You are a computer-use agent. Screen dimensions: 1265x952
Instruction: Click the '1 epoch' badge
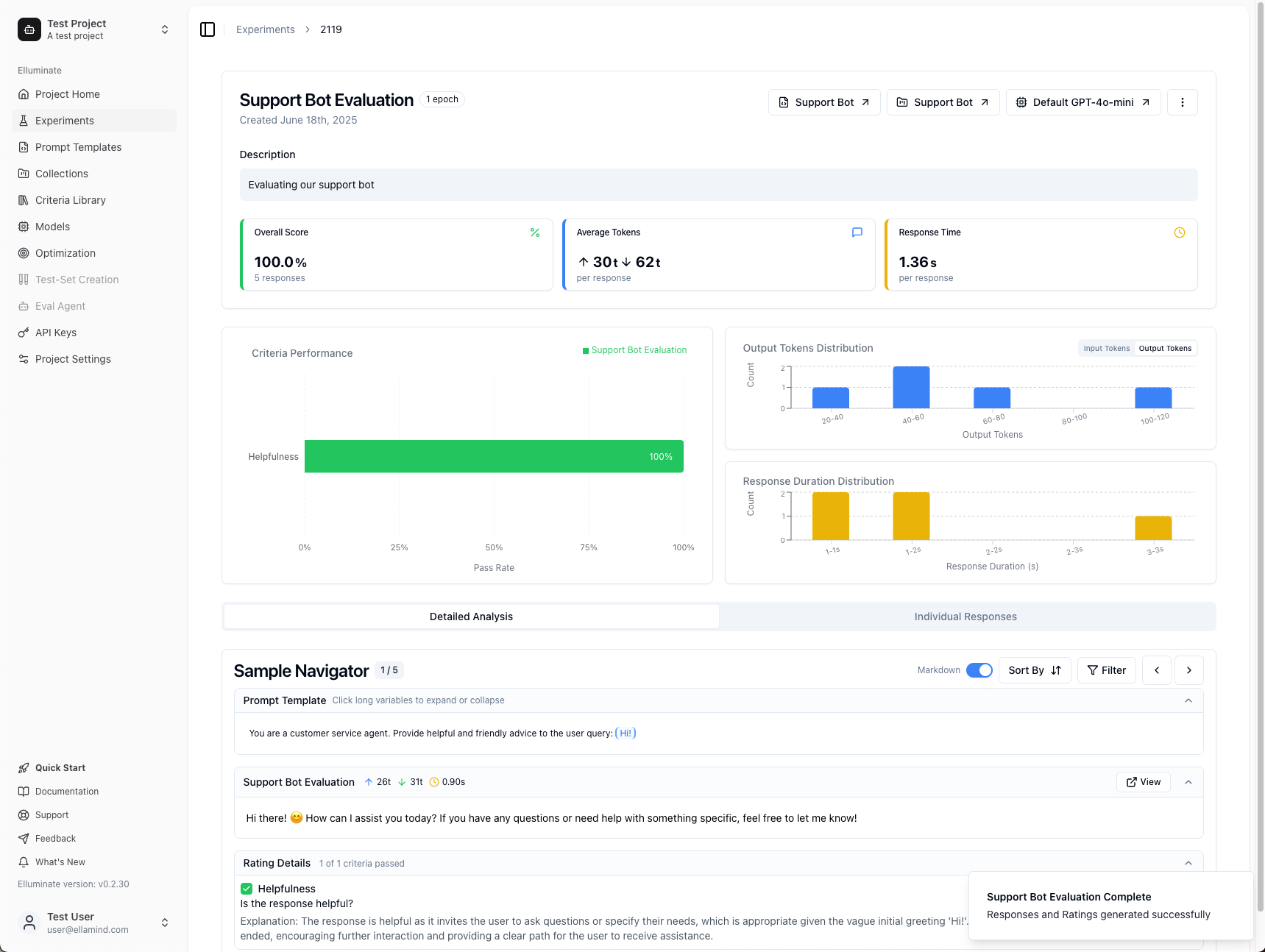click(x=442, y=99)
